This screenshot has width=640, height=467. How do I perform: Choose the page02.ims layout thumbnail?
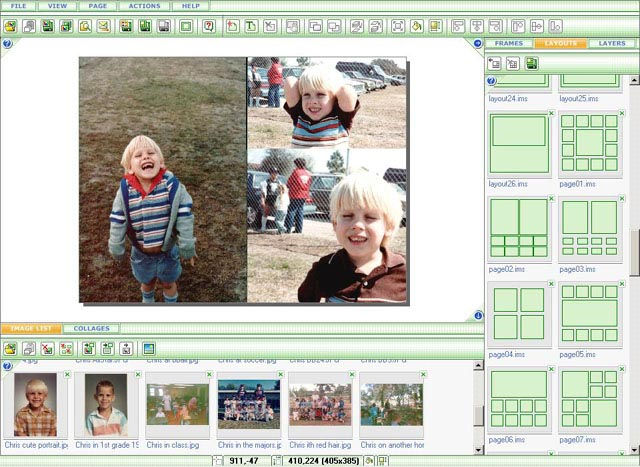tap(519, 229)
